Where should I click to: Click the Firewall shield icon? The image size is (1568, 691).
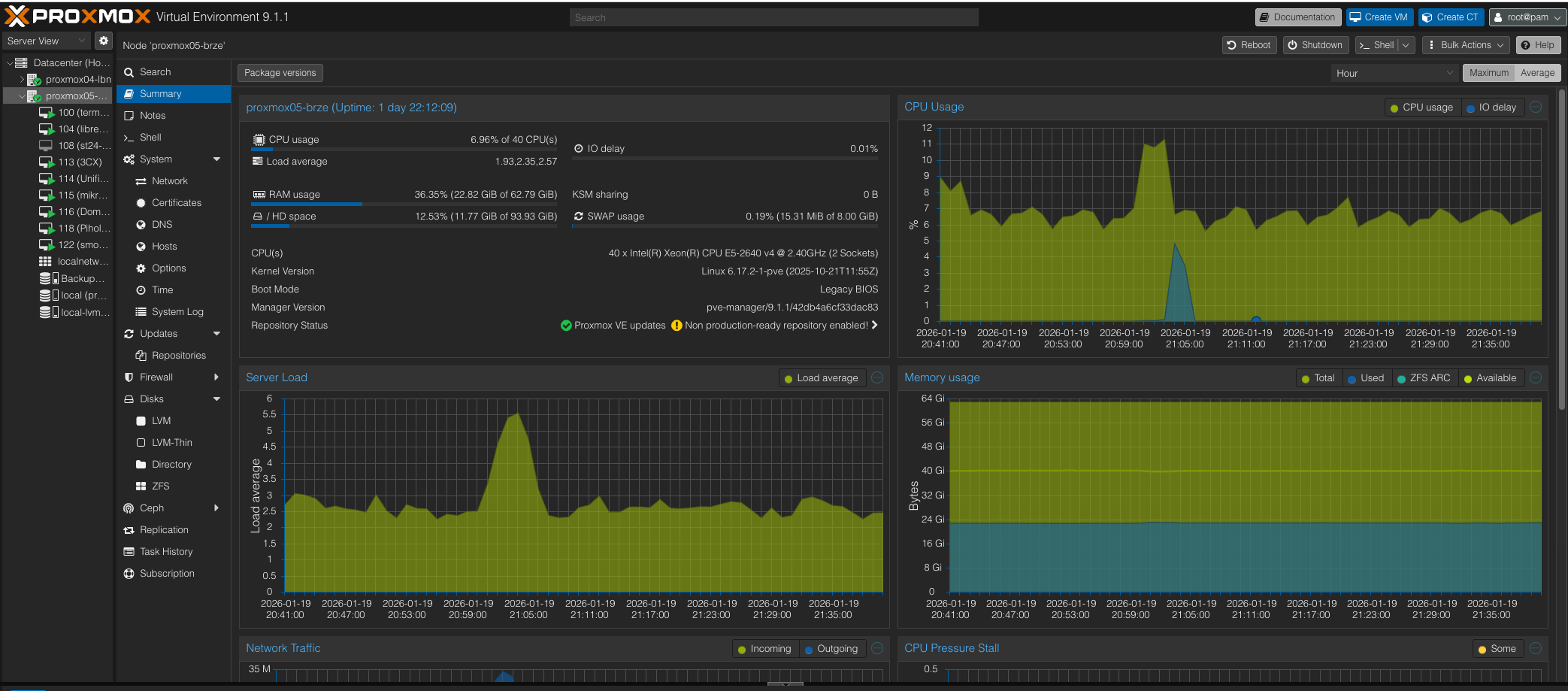point(129,377)
